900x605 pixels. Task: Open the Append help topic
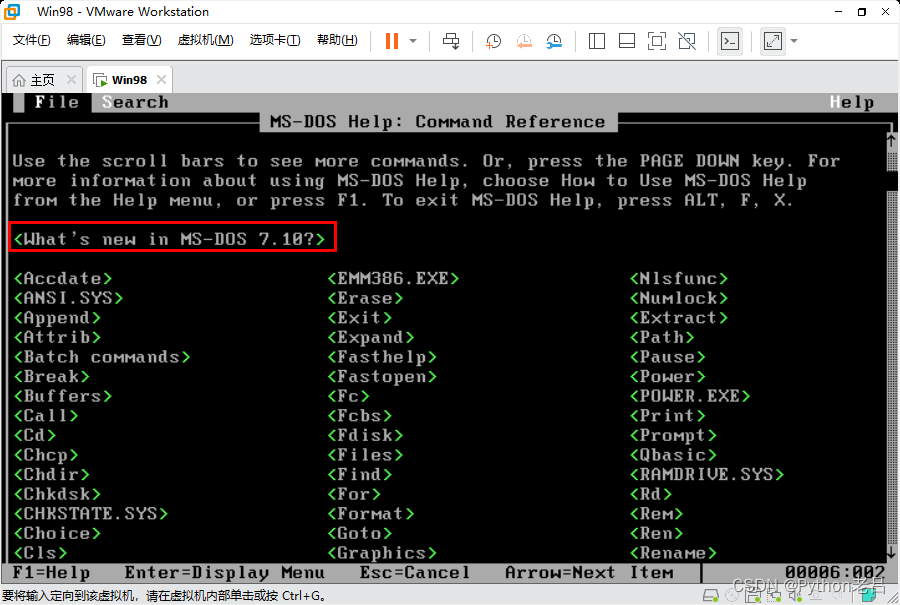coord(57,317)
